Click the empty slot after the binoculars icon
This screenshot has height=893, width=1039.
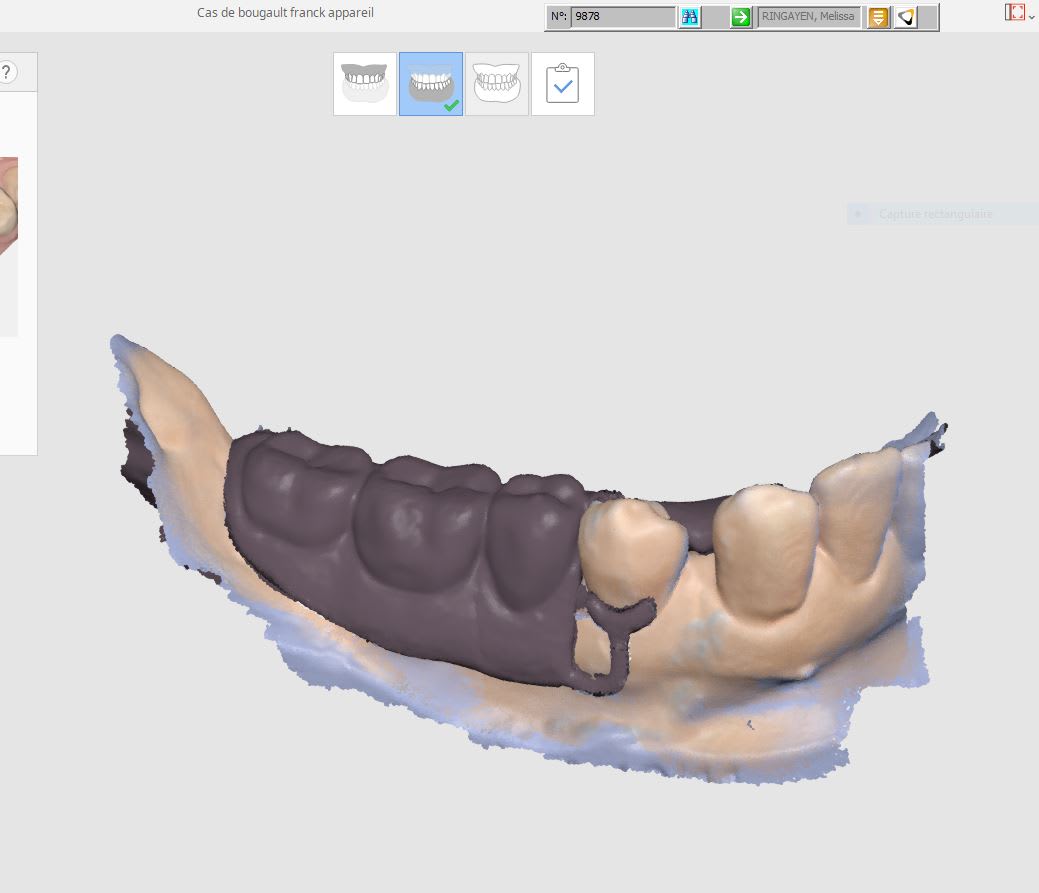coord(715,17)
